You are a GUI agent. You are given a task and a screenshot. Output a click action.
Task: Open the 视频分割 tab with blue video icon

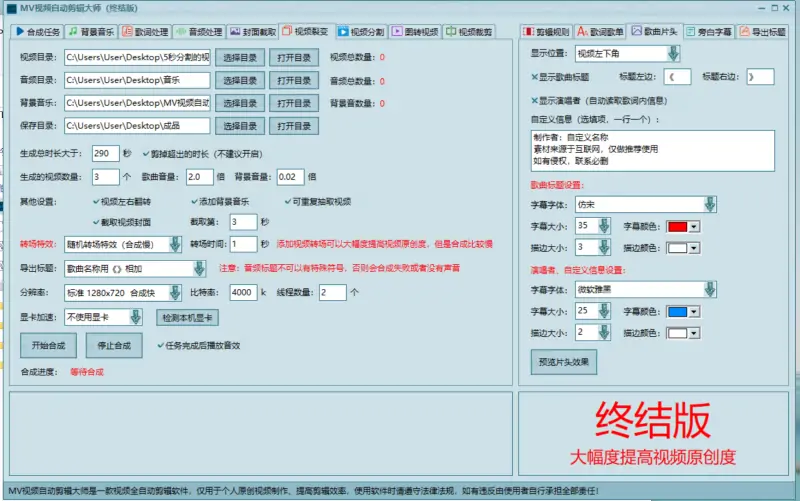coord(361,32)
